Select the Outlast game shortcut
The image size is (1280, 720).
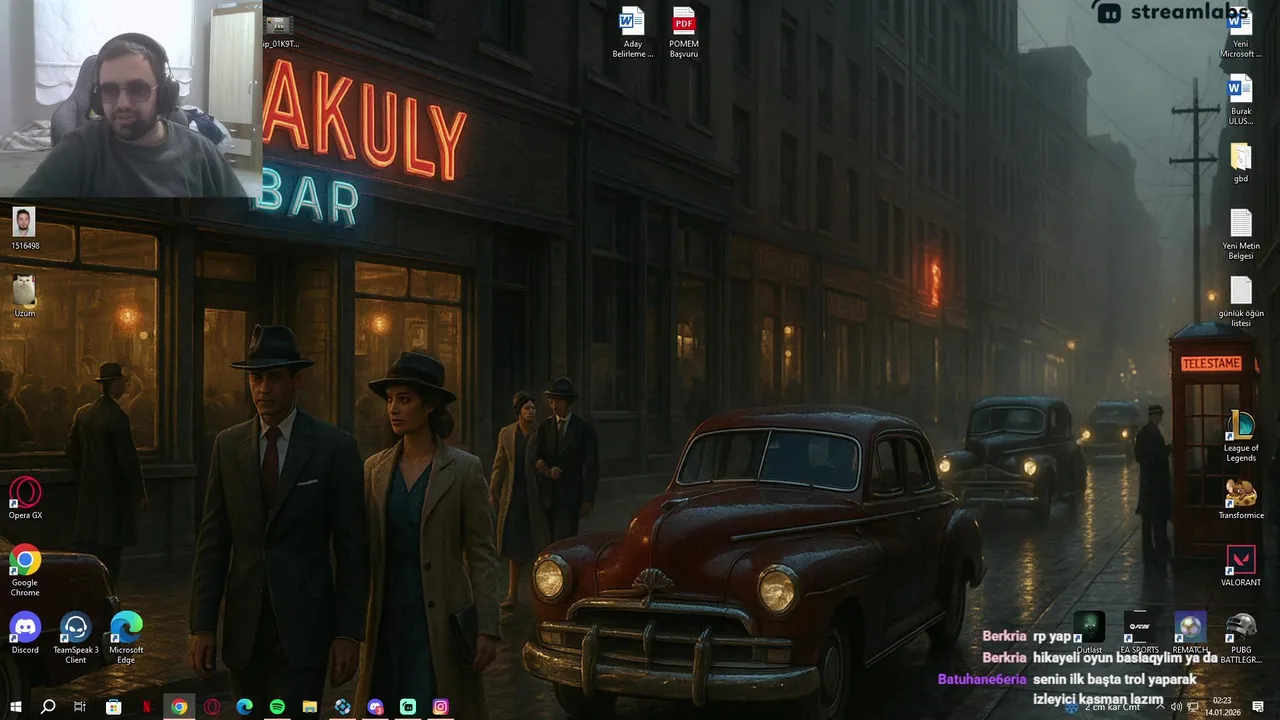(1089, 633)
